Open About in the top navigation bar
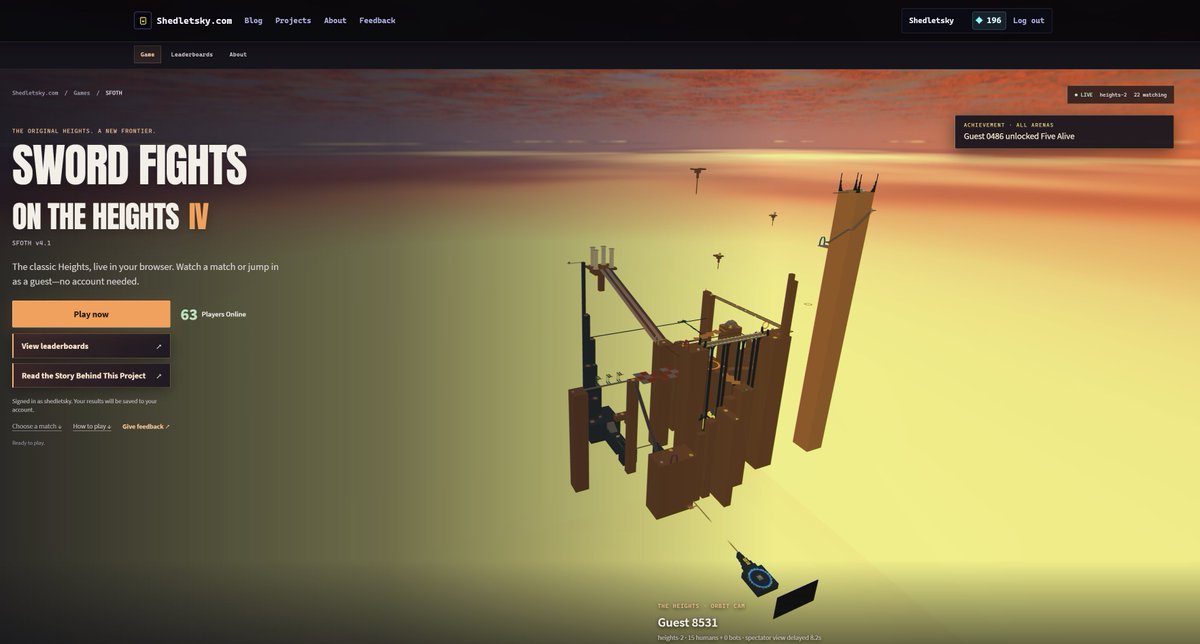 (x=335, y=20)
